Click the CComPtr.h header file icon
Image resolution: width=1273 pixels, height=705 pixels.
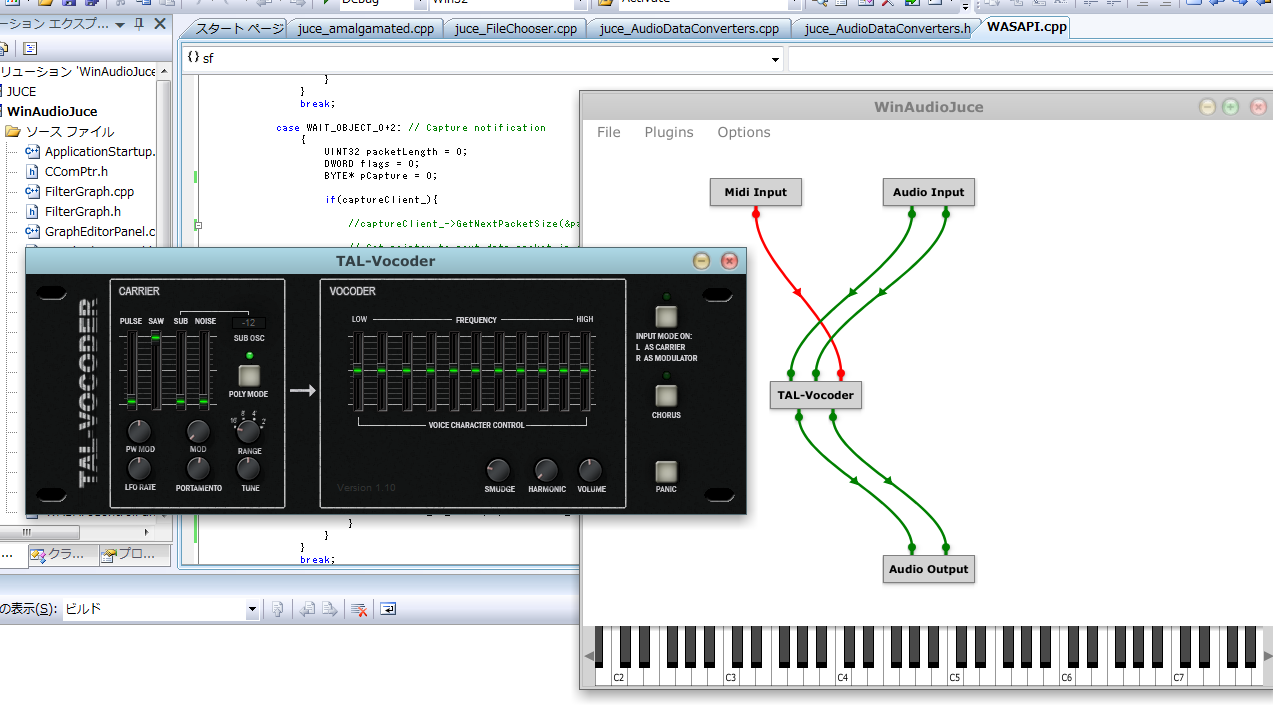[32, 171]
